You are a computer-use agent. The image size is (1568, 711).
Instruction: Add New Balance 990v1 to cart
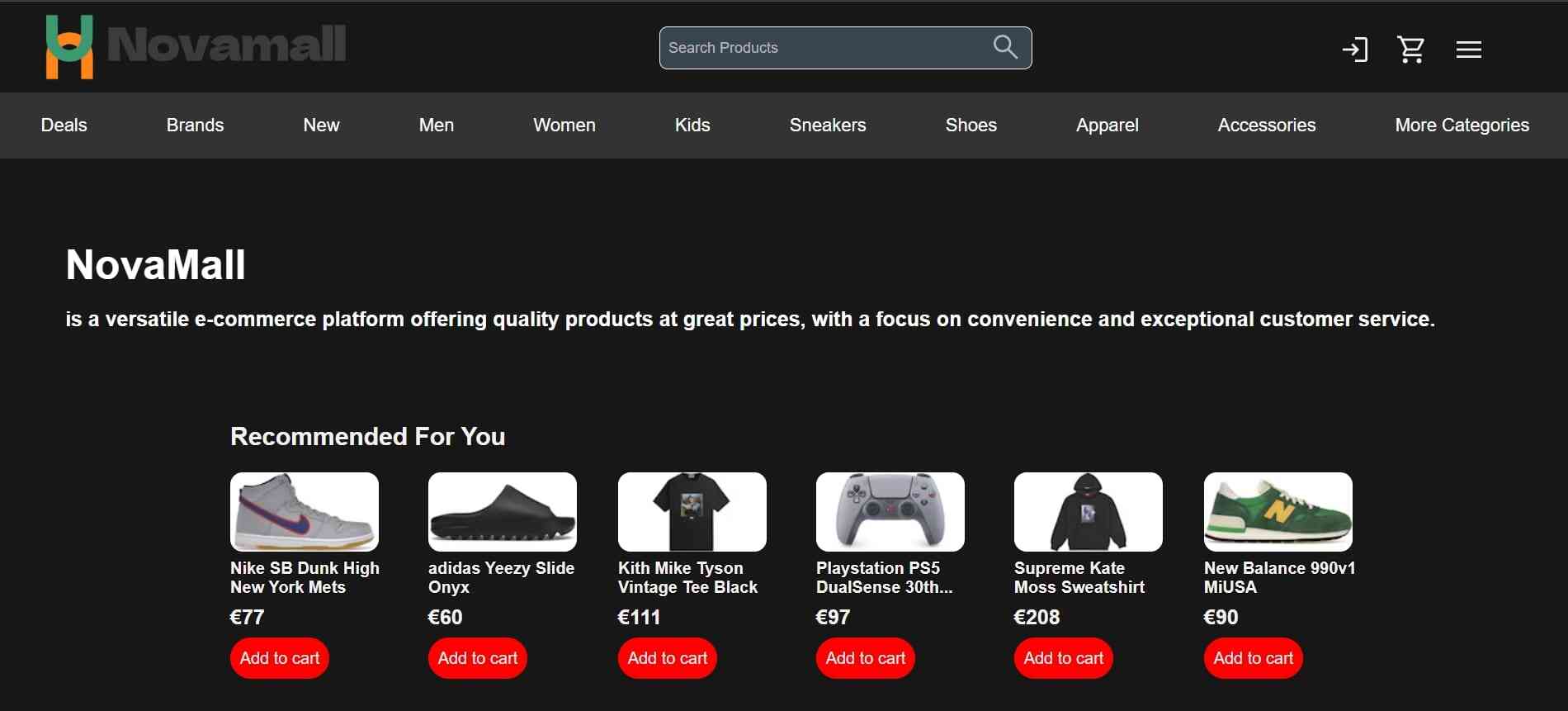(x=1254, y=658)
